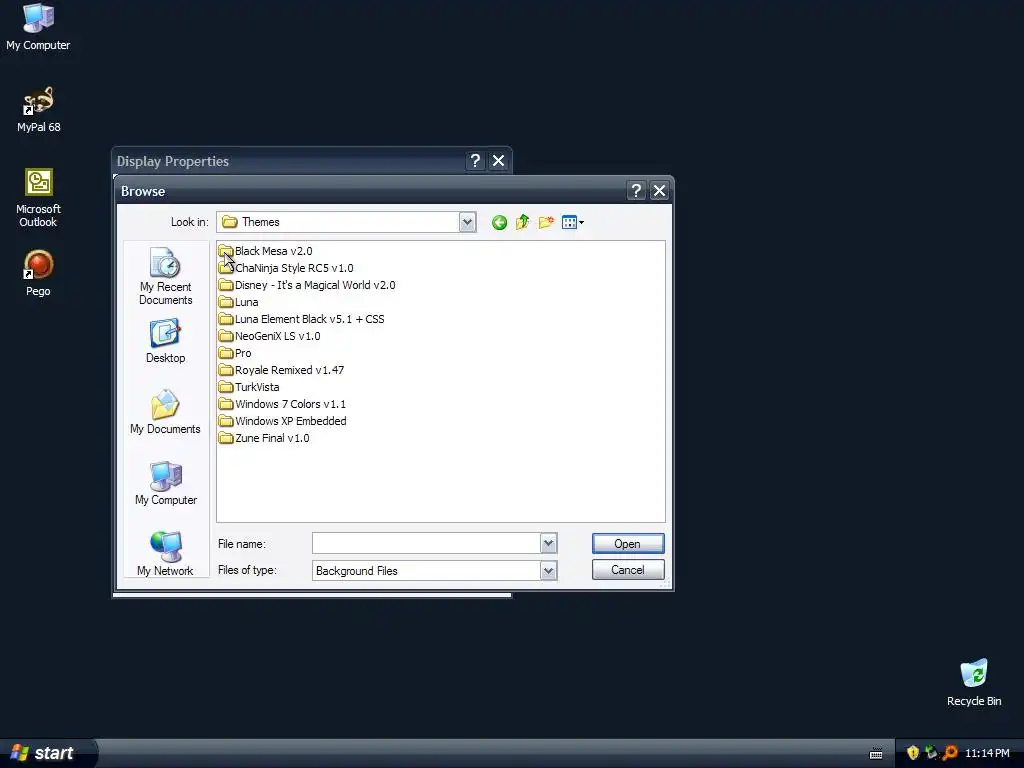Click the File name input field
Image resolution: width=1024 pixels, height=768 pixels.
(426, 543)
